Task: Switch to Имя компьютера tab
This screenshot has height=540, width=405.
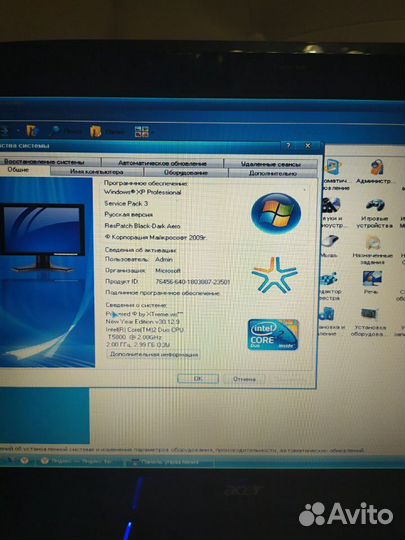Action: [96, 172]
